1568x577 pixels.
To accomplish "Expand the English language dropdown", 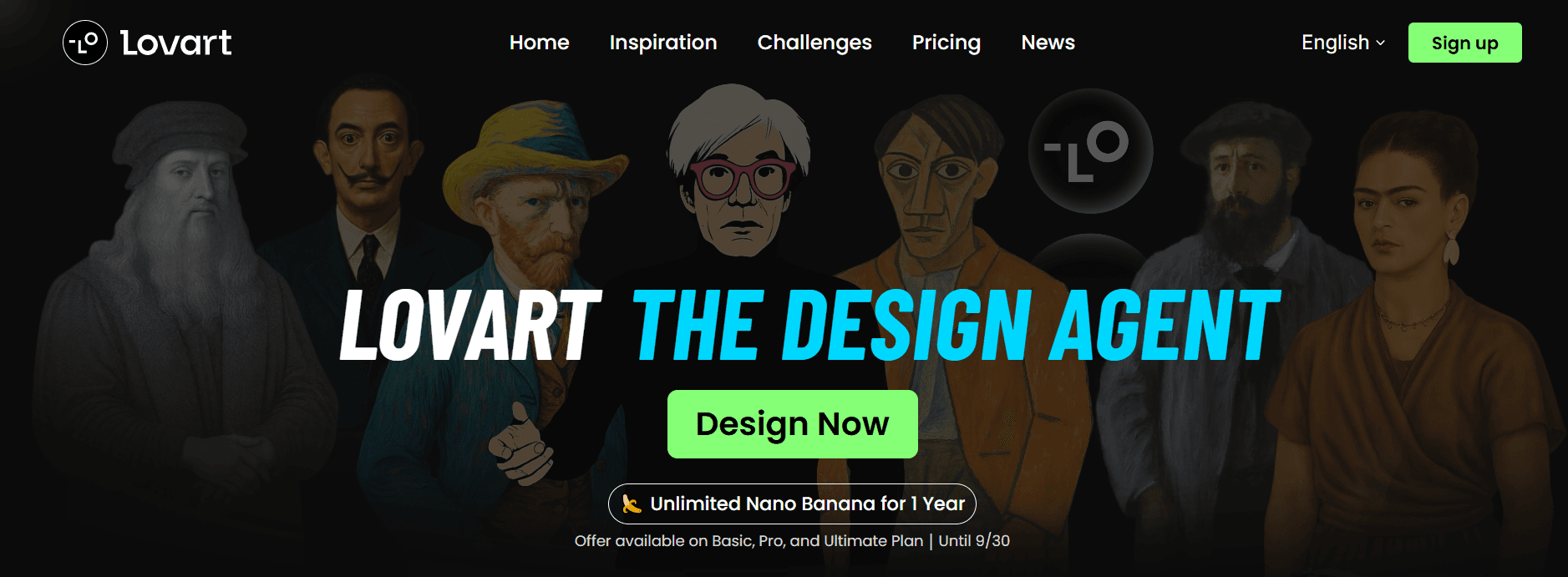I will 1343,43.
